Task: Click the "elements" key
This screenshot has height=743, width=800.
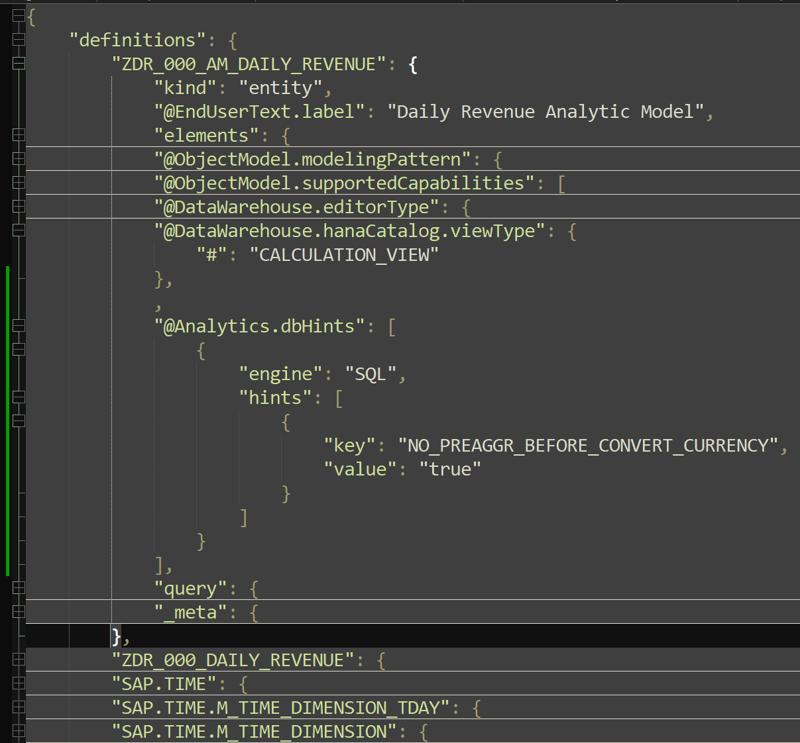Action: [x=206, y=135]
